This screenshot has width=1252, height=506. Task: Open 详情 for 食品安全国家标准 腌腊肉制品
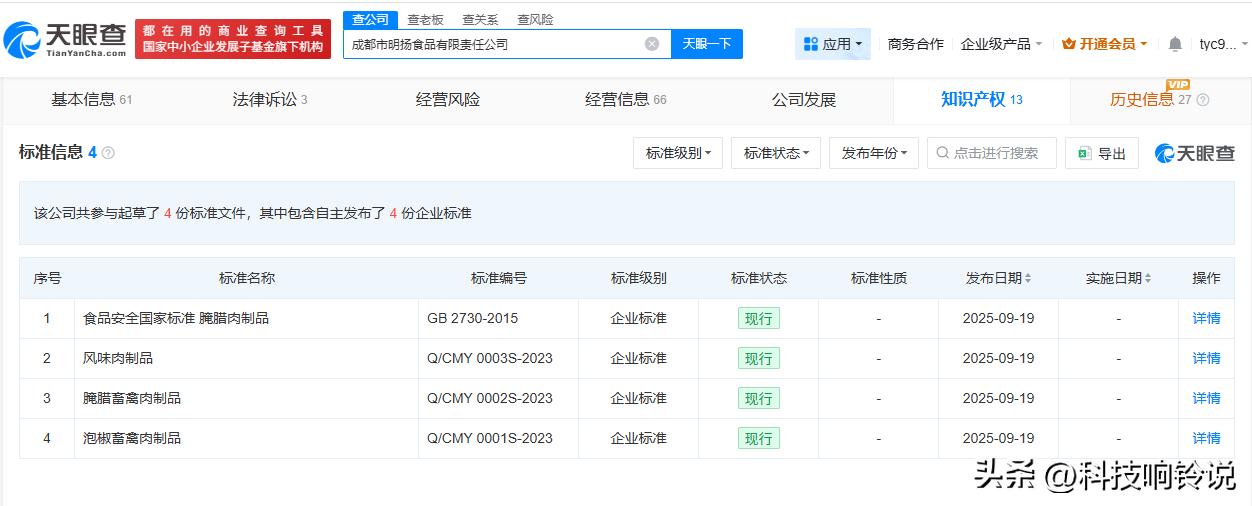point(1206,318)
